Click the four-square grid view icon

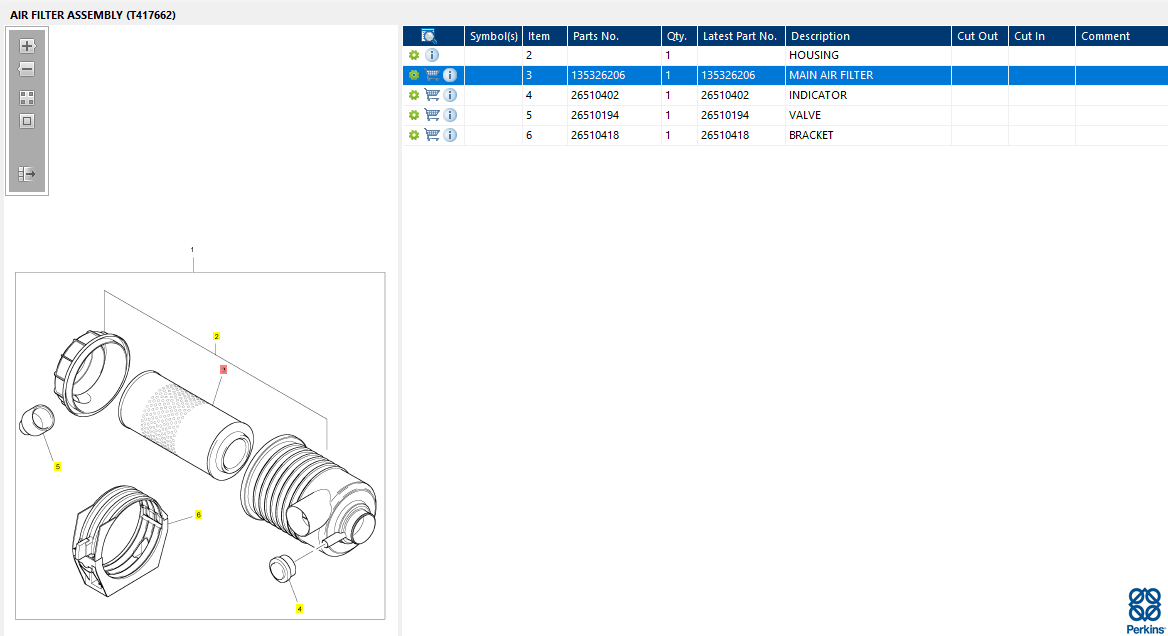[27, 98]
